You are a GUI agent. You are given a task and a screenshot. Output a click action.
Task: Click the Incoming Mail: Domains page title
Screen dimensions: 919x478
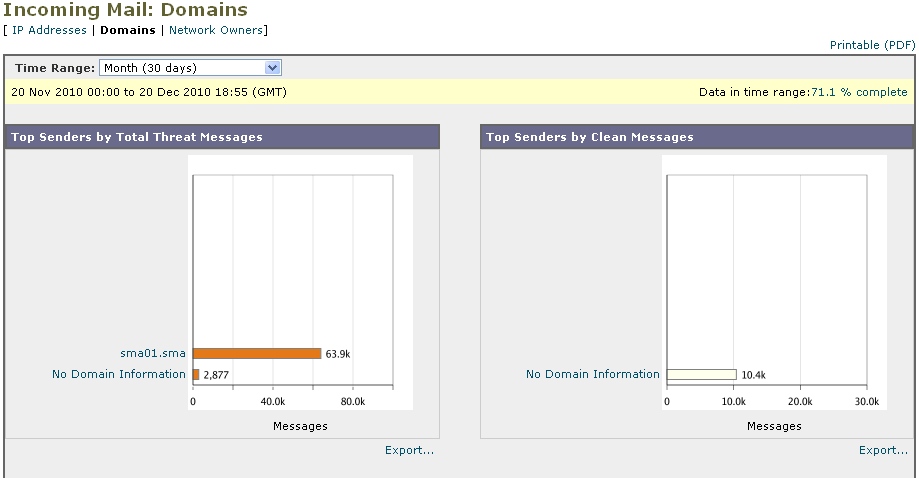coord(125,10)
